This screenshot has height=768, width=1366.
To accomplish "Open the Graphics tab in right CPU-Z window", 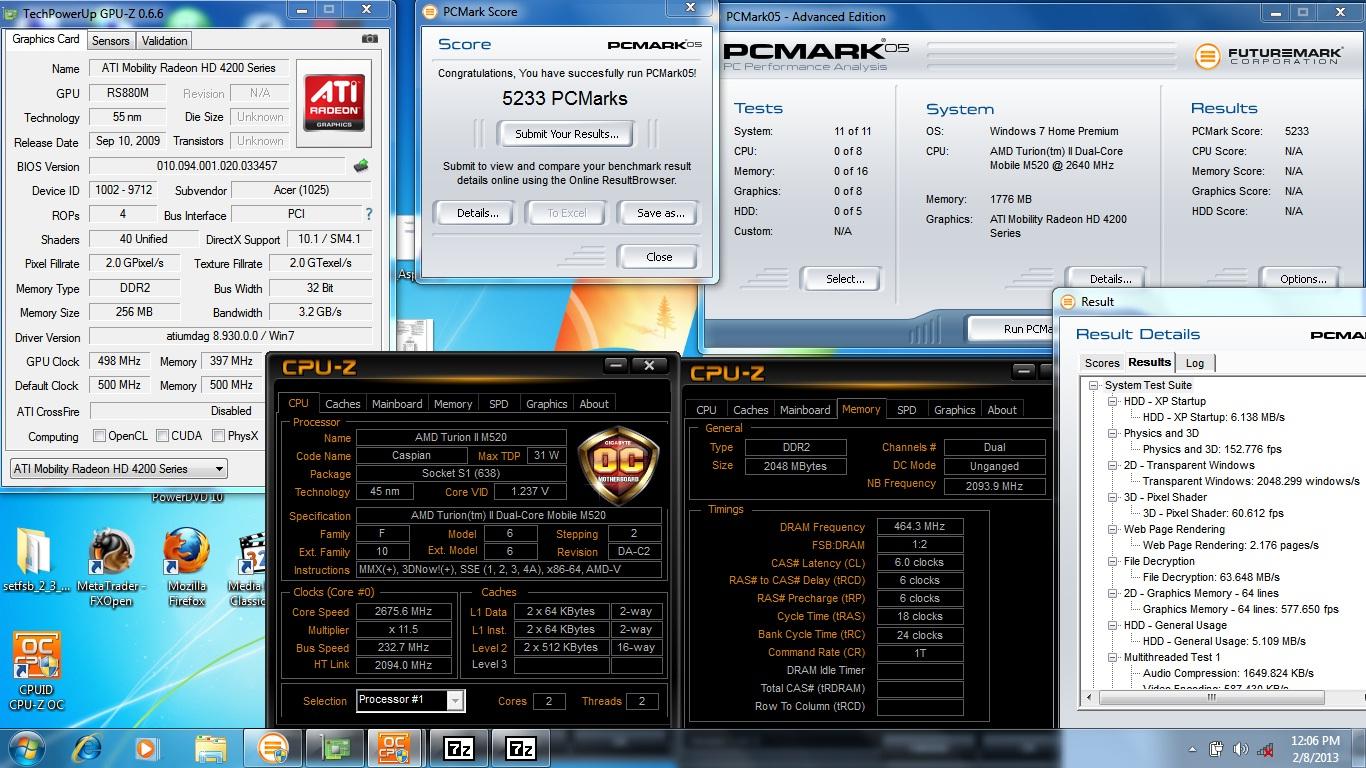I will [x=954, y=410].
